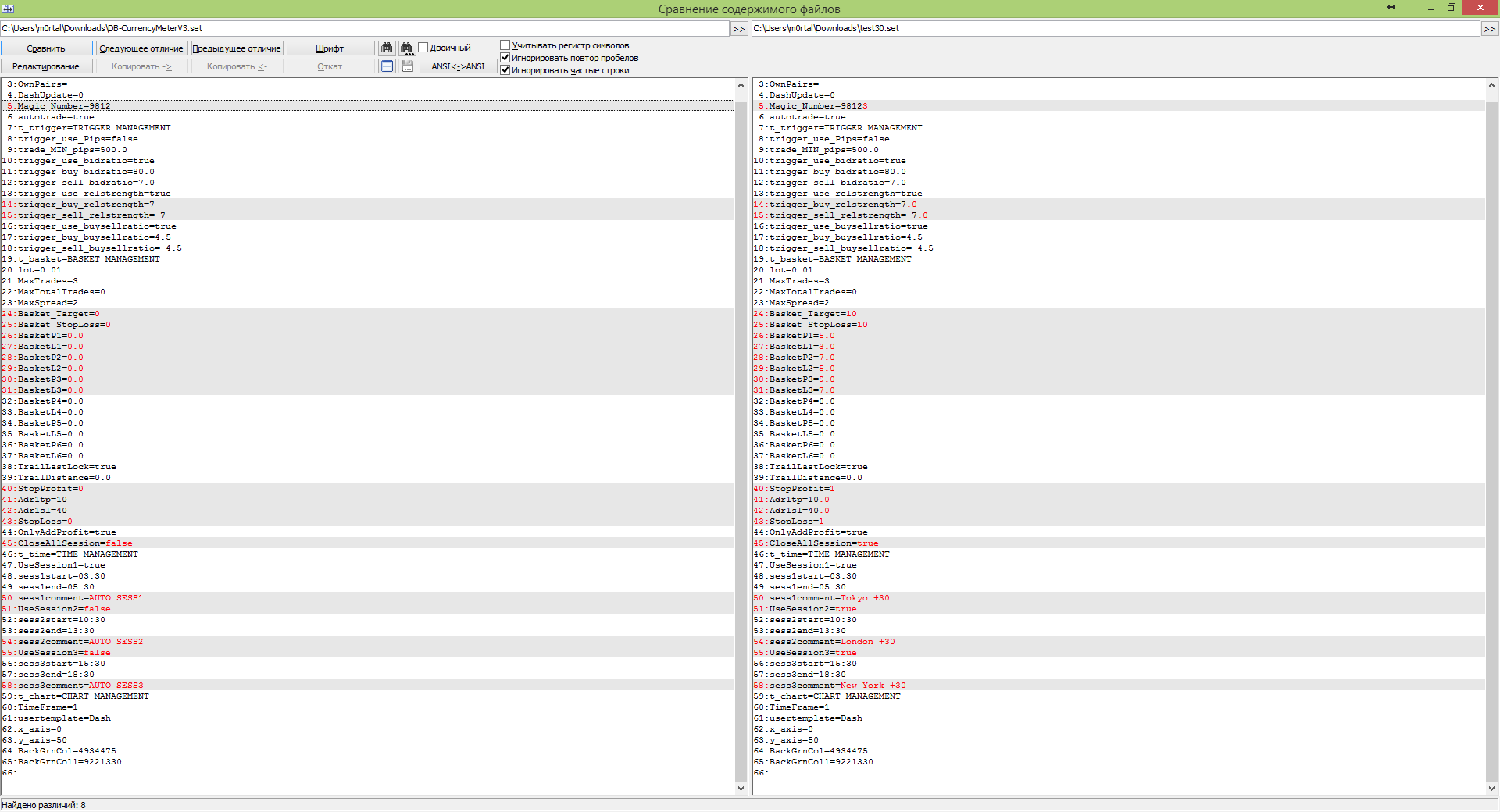Click the left pane vertical scrollbar thumb
The image size is (1500, 812).
741,441
